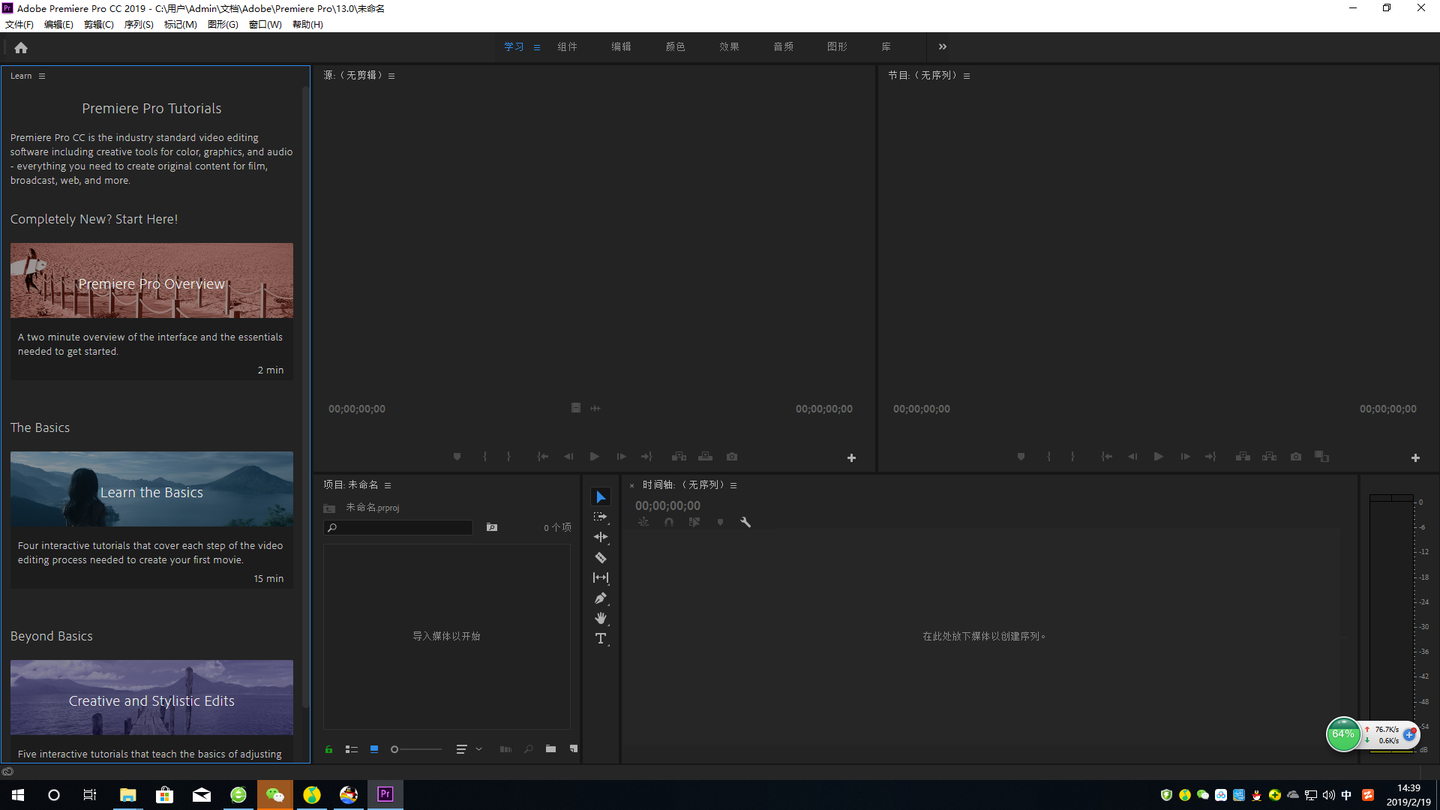Open Button Editor plus in Program monitor

click(1415, 458)
